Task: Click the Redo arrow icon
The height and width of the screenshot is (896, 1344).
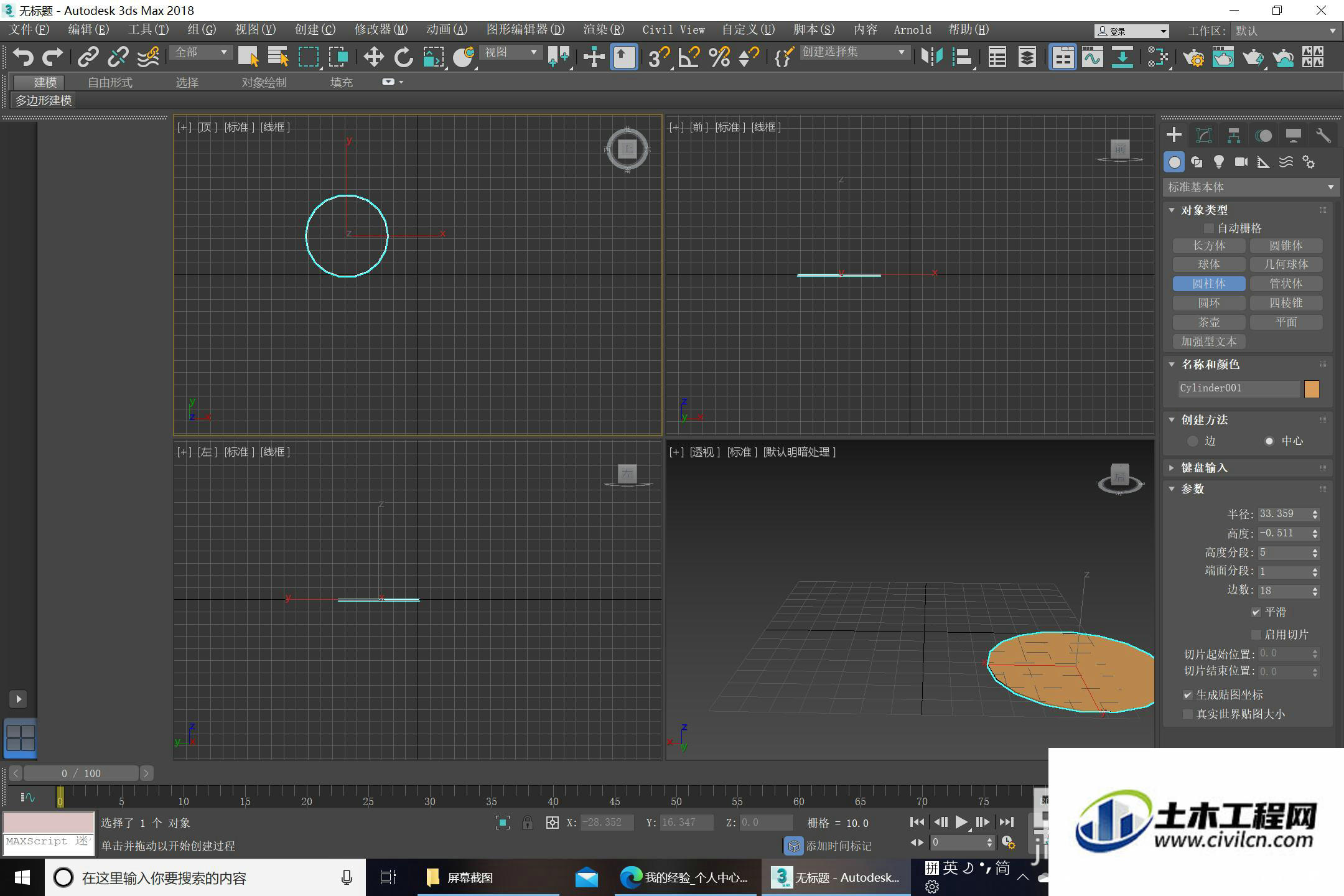Action: (52, 57)
